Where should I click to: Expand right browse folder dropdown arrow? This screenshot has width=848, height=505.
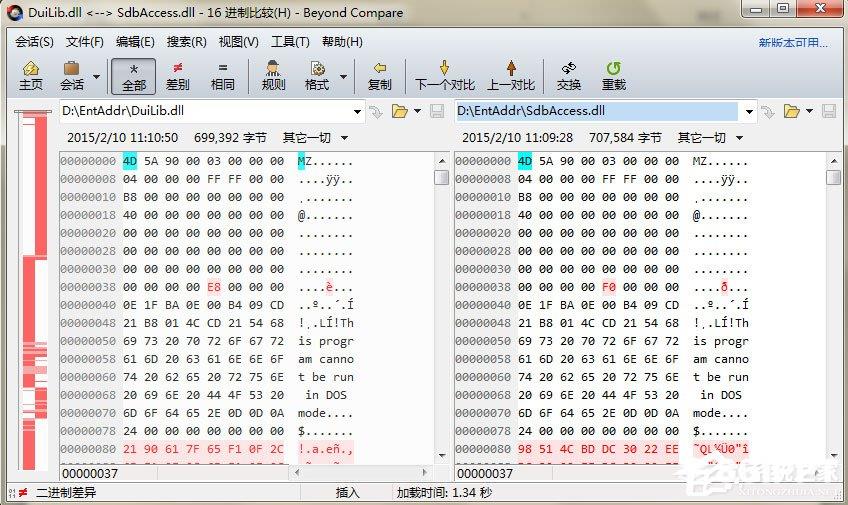point(809,111)
